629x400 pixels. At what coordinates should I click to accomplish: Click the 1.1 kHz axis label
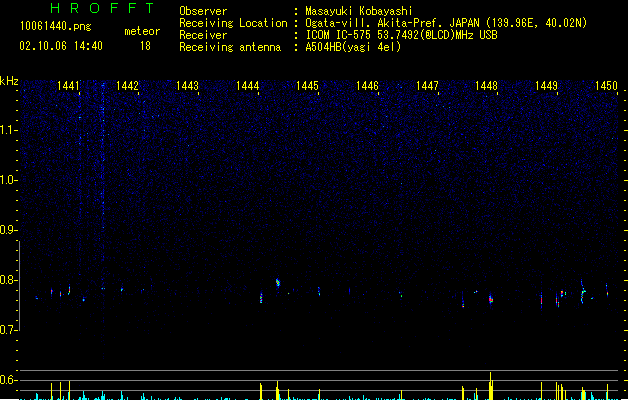8,130
